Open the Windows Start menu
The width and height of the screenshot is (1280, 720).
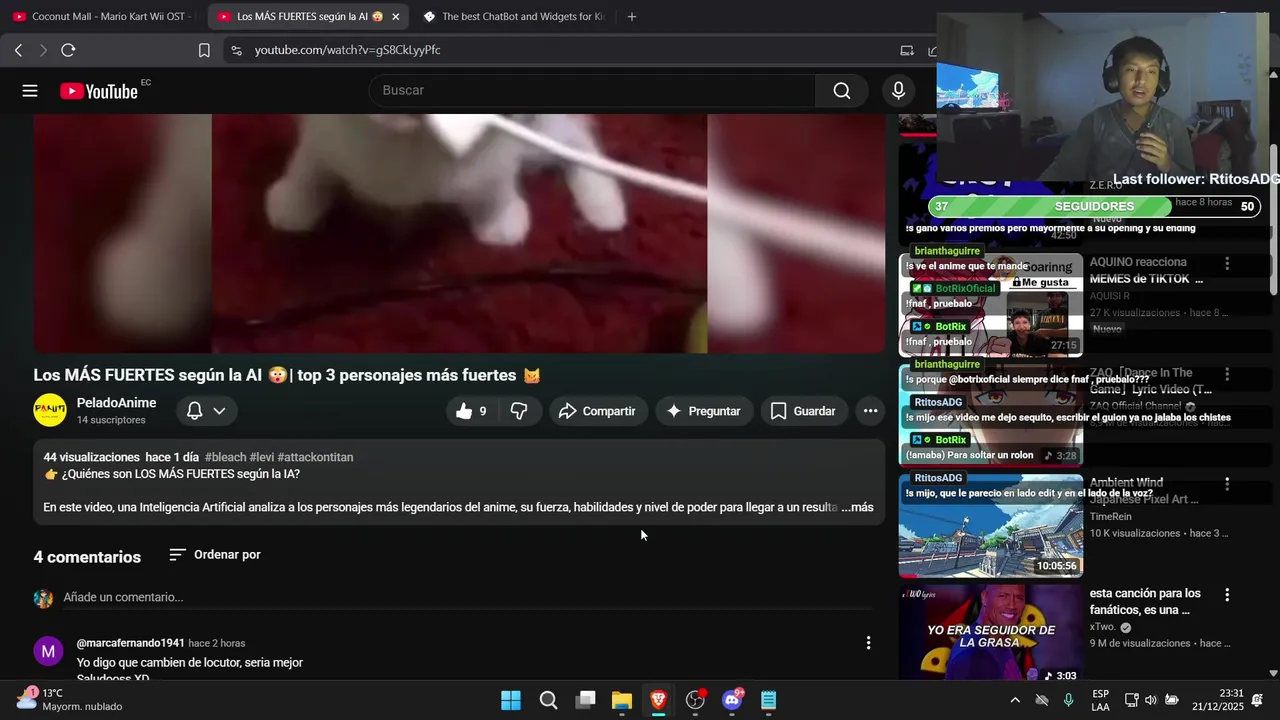coord(511,700)
